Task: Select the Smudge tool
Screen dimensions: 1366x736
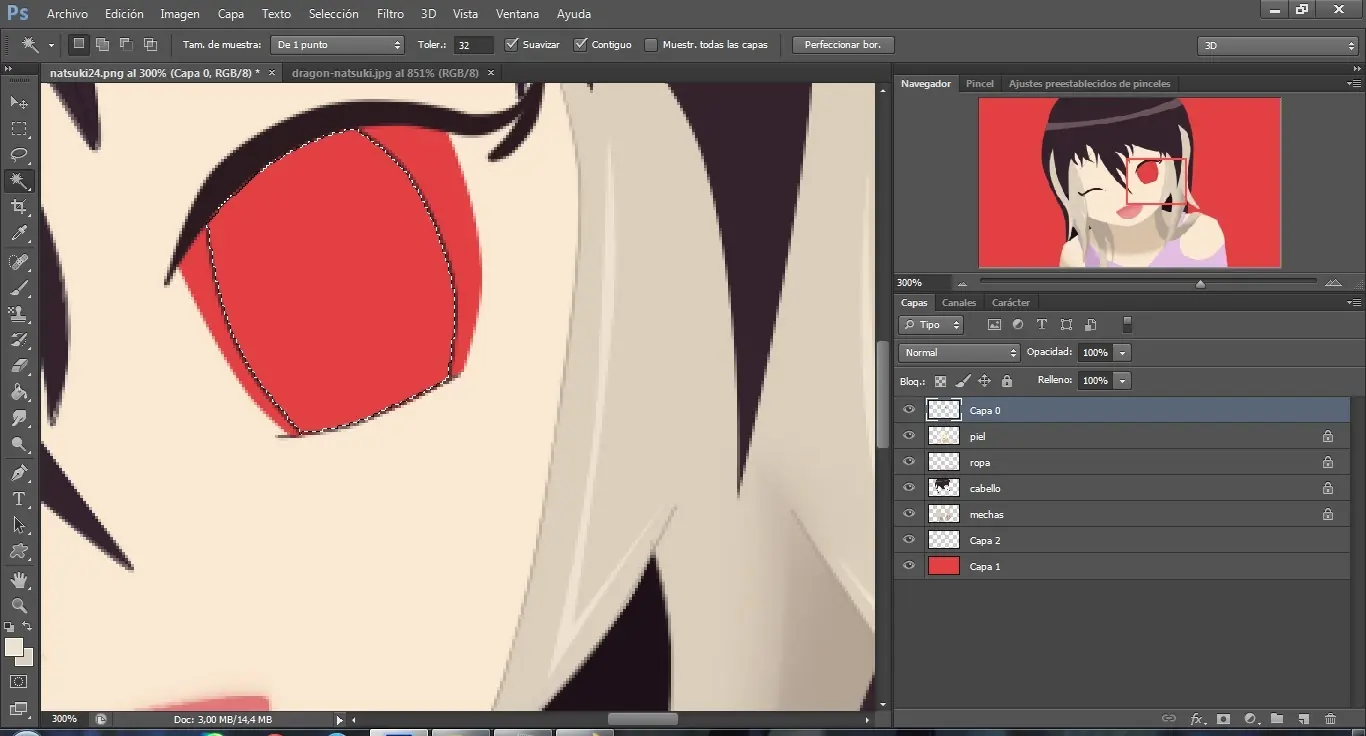Action: point(19,418)
